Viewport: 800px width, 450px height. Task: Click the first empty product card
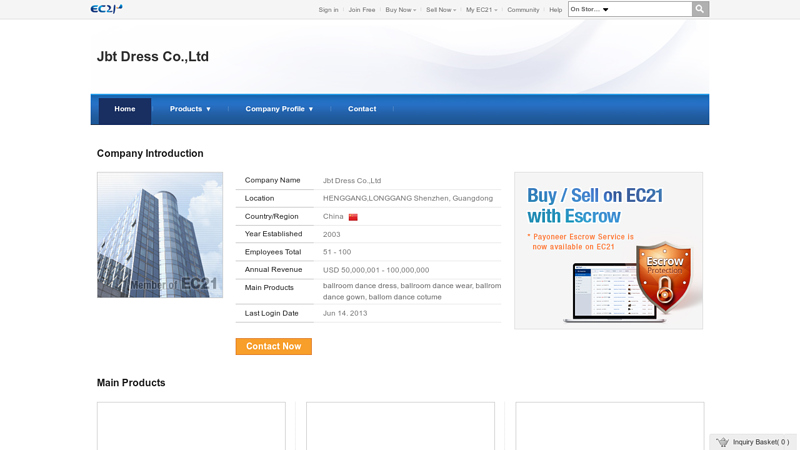click(191, 426)
